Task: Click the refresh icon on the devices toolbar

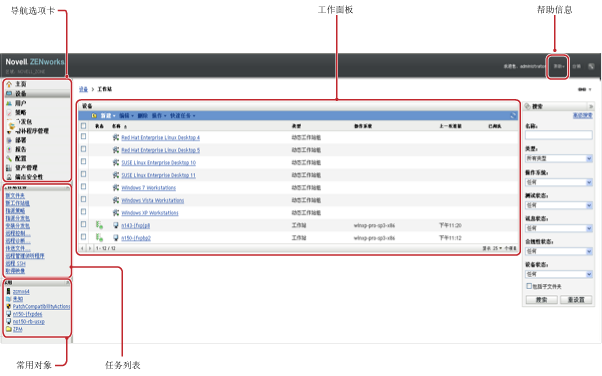Action: point(513,115)
